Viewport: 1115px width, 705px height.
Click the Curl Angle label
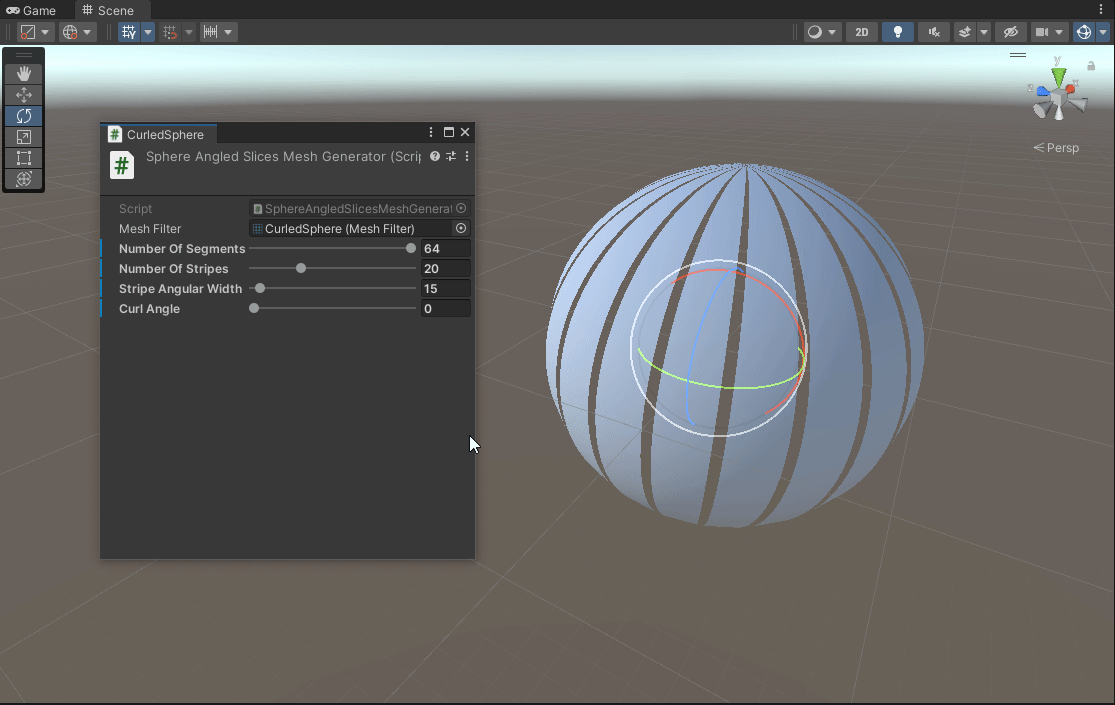(x=149, y=308)
